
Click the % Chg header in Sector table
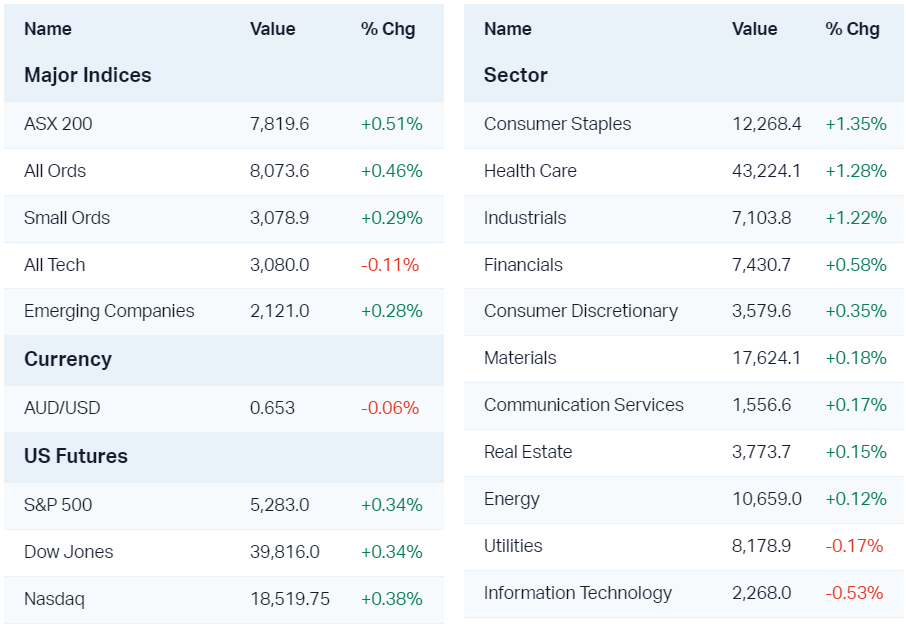click(x=852, y=29)
